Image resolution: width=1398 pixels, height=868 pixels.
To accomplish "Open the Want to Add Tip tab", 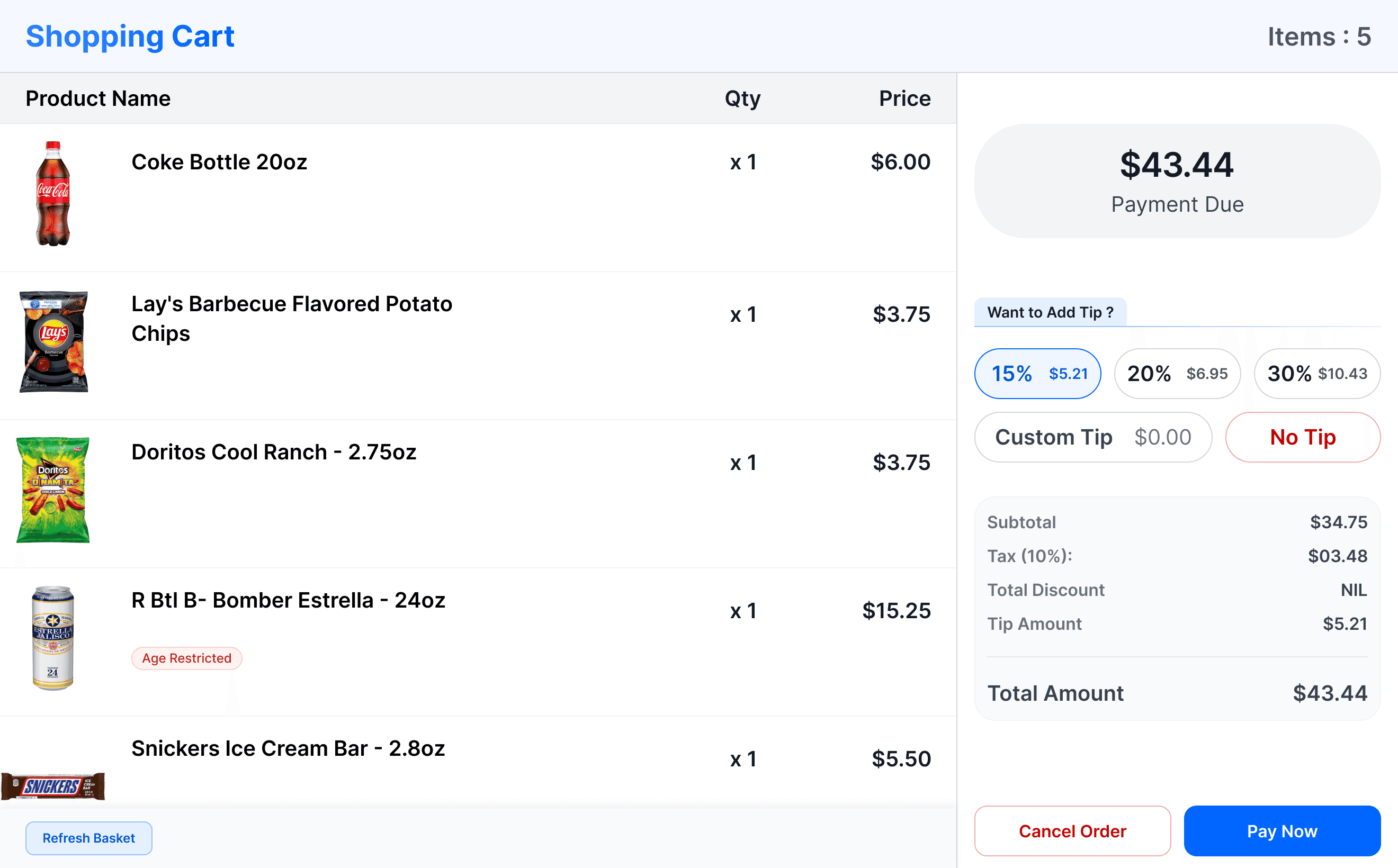I will [x=1050, y=312].
